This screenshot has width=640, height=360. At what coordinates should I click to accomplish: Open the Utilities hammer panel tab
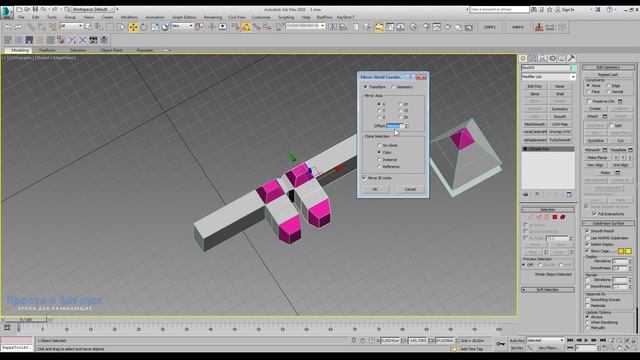pos(571,58)
